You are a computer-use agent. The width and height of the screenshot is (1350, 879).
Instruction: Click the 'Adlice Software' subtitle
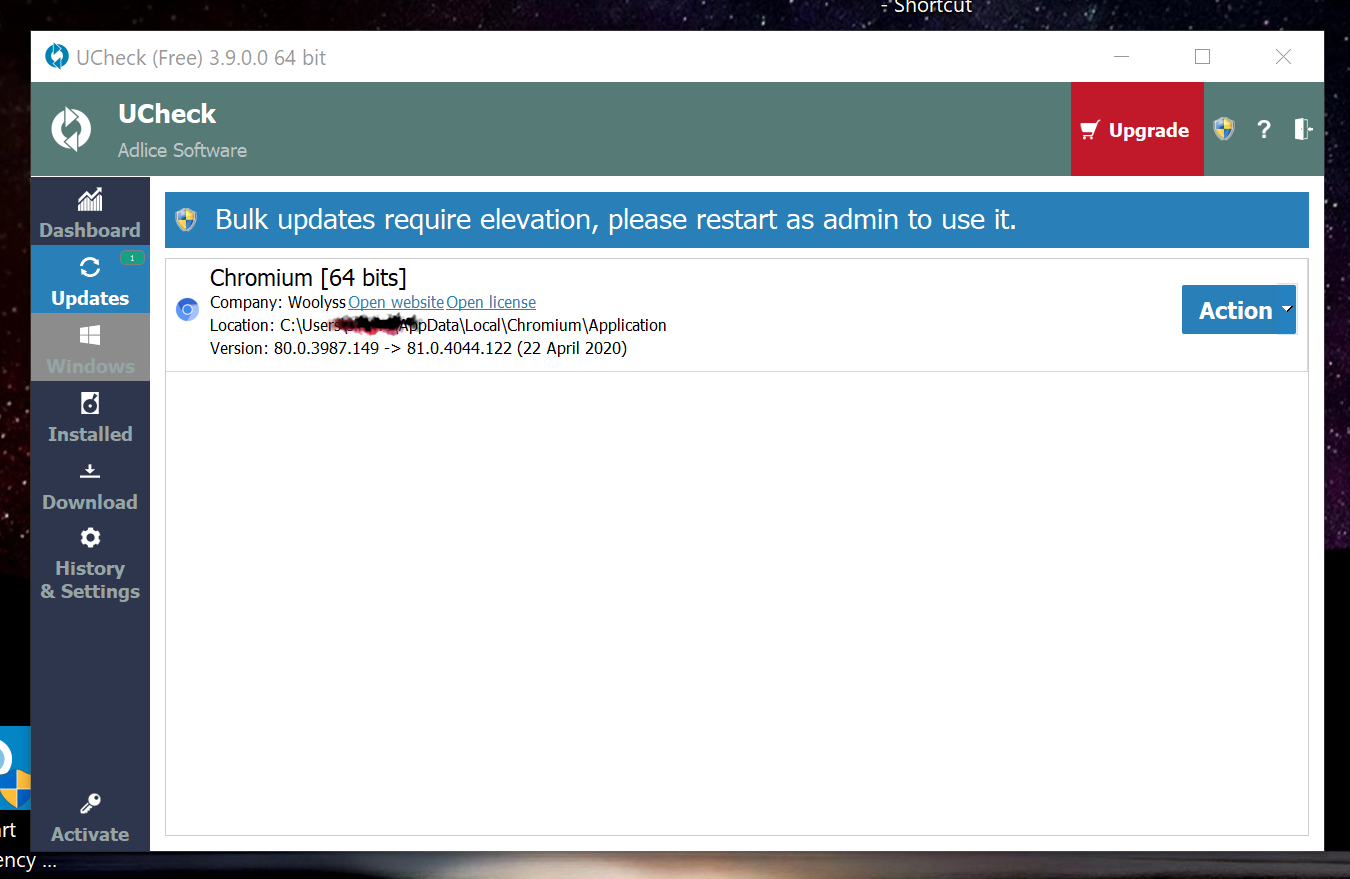click(x=182, y=150)
